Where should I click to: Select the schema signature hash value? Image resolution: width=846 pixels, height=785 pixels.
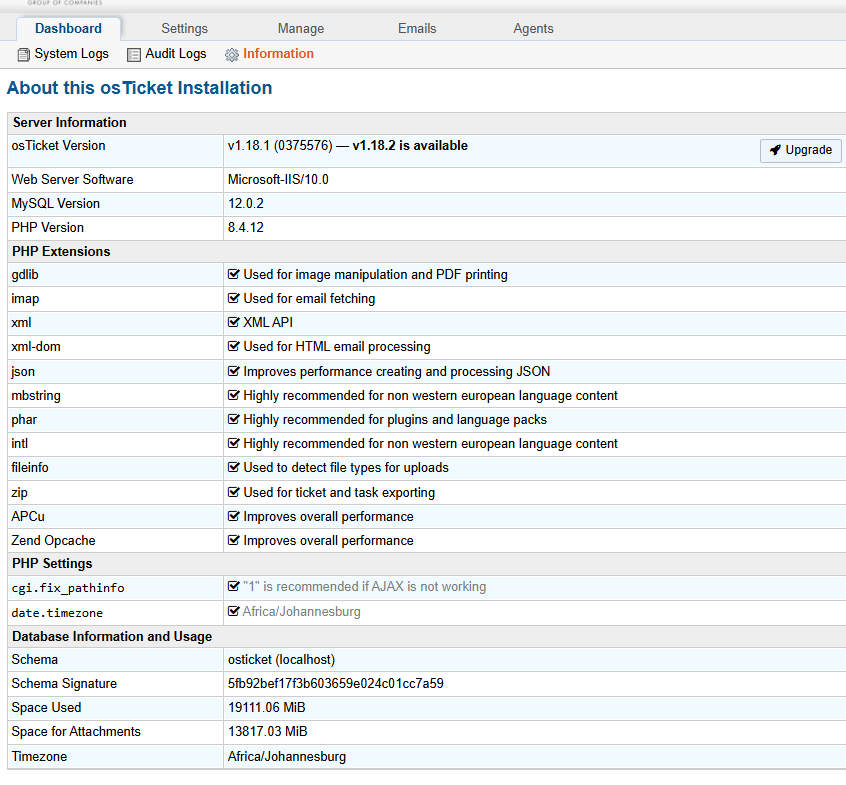[x=335, y=684]
